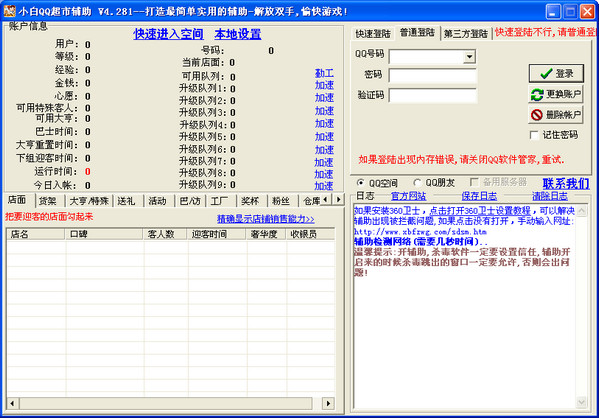
Task: Click 加速 link for 升级队列1
Action: point(324,85)
